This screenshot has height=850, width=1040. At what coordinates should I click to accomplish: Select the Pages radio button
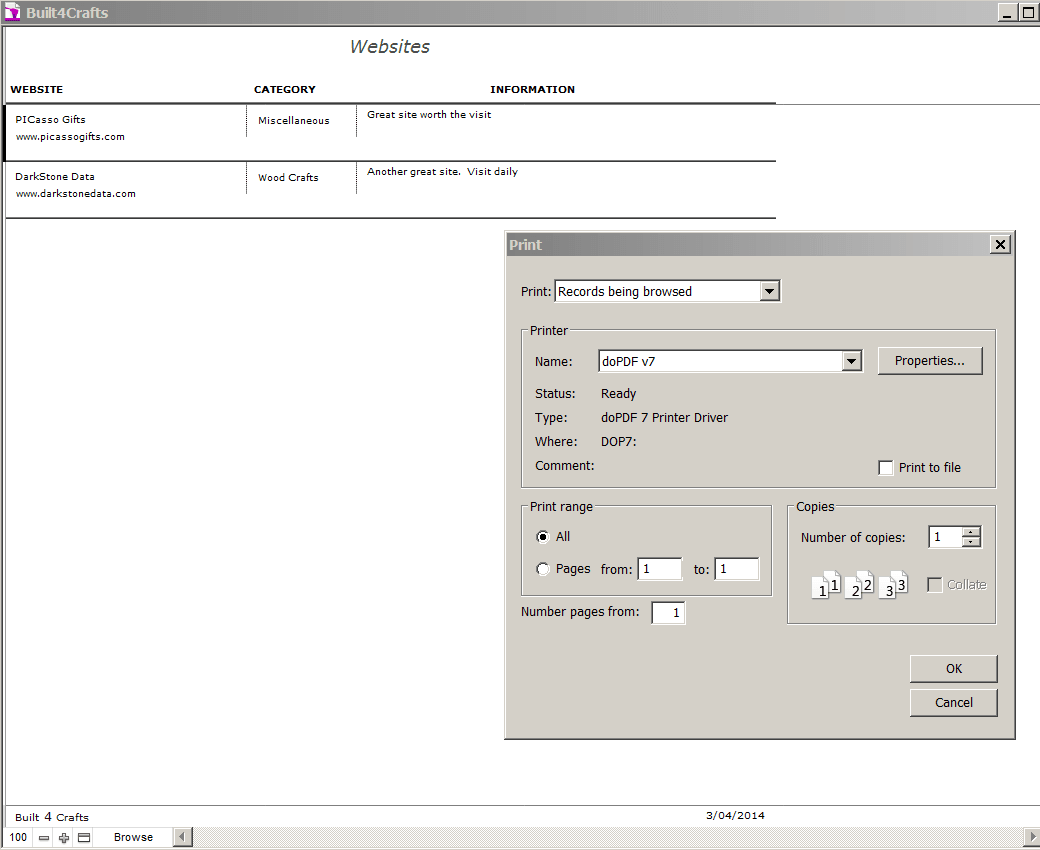tap(543, 569)
